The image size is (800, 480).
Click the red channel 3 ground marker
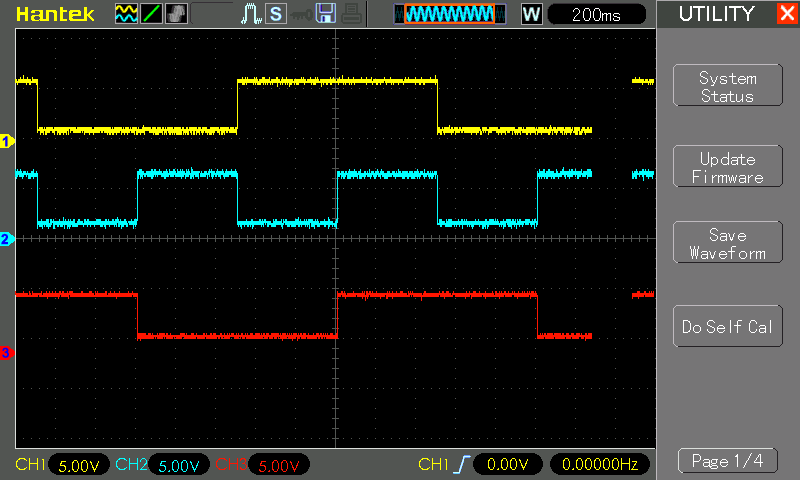click(6, 352)
